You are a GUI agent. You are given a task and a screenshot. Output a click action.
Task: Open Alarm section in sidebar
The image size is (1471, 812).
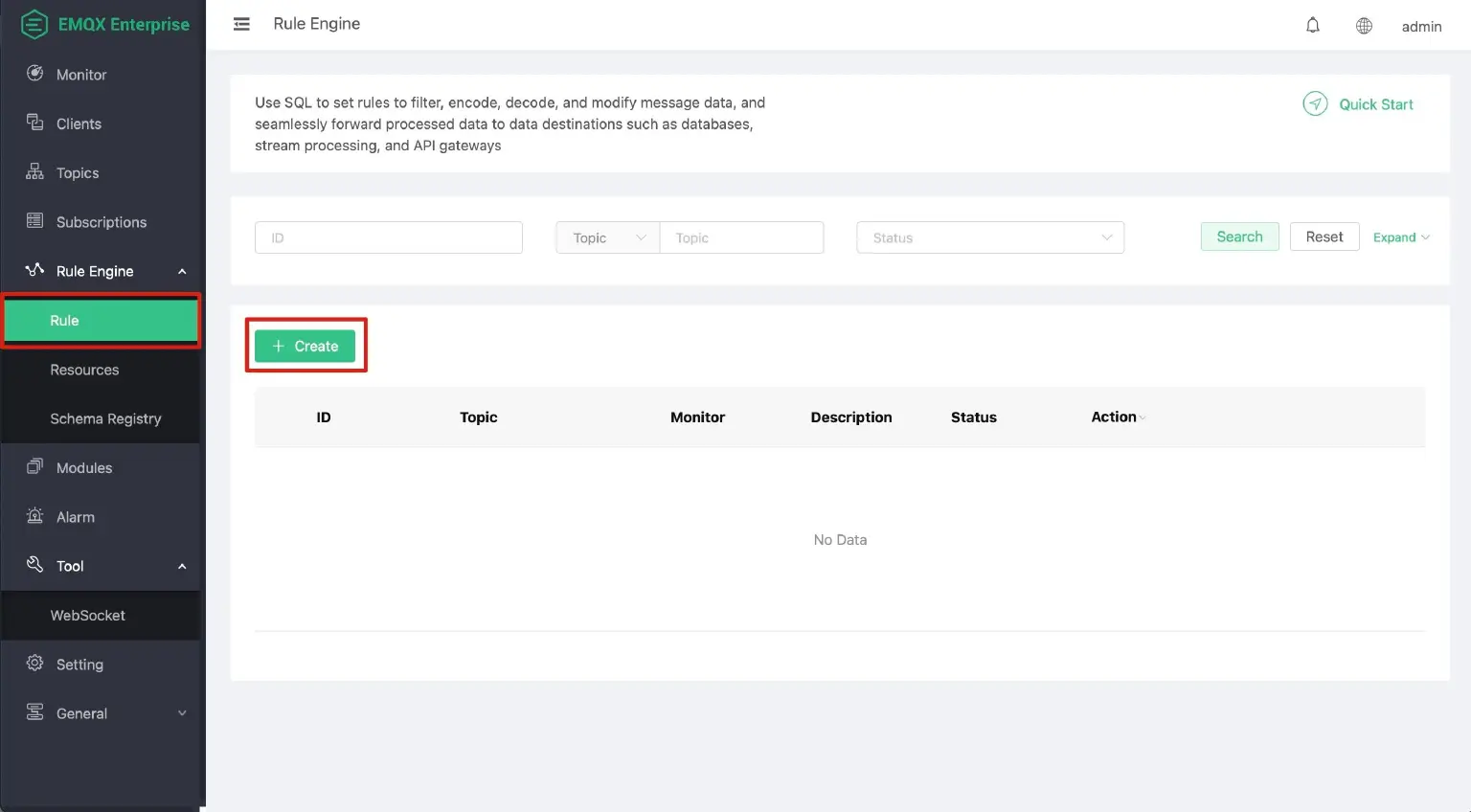pos(75,517)
